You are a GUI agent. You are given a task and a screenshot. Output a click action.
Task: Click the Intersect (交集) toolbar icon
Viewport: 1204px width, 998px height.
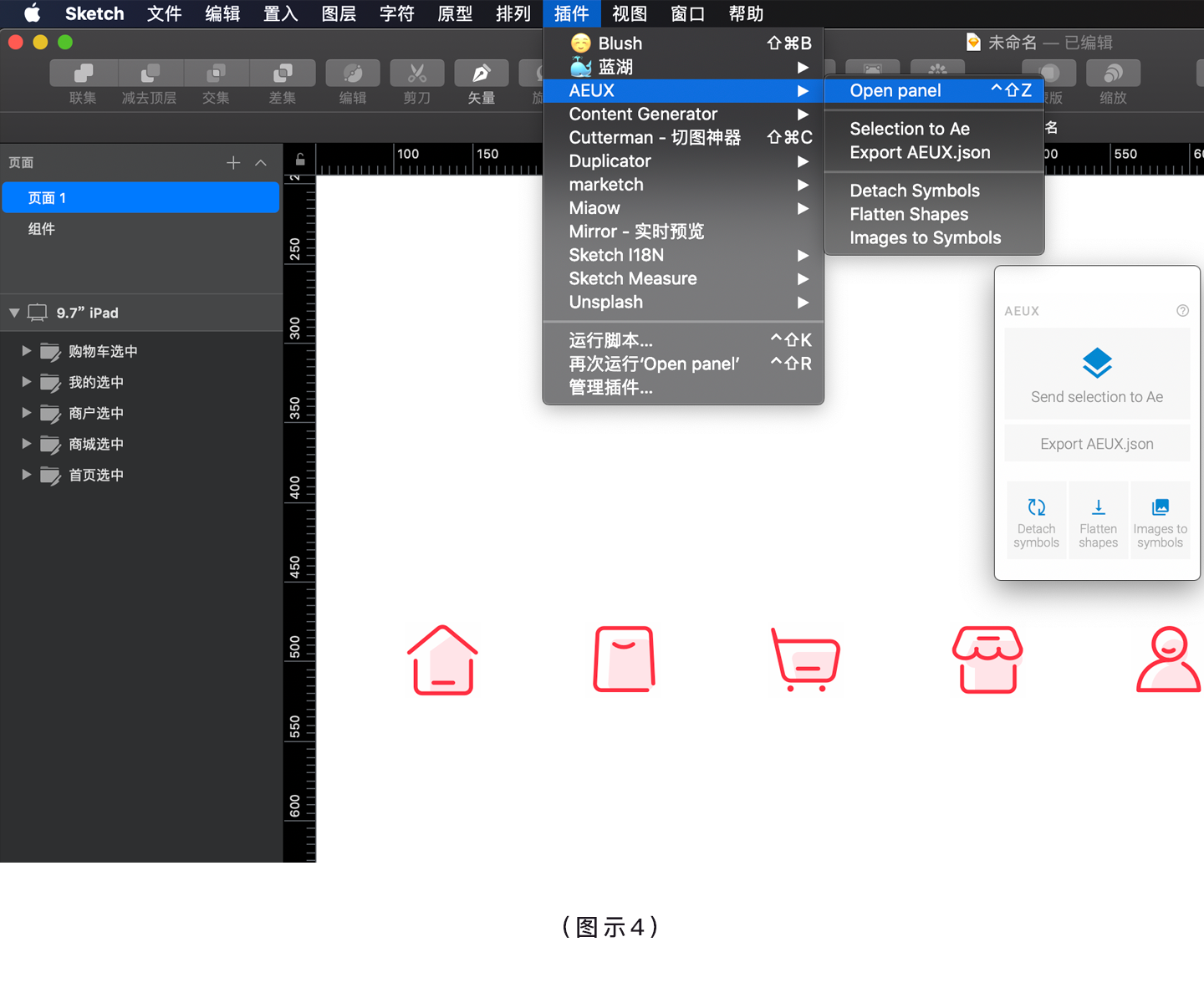(x=216, y=74)
